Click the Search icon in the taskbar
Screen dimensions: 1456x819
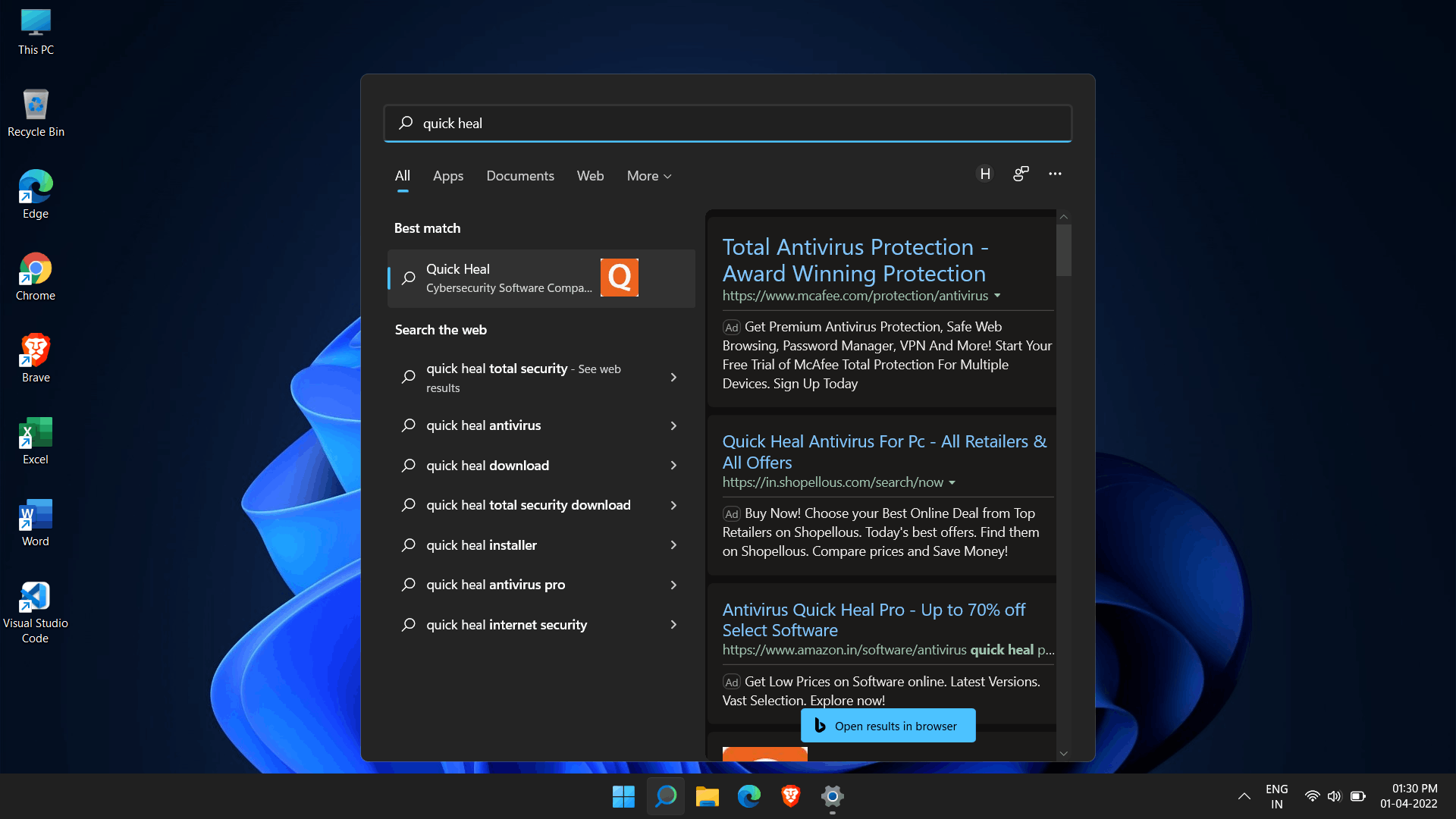pyautogui.click(x=666, y=796)
